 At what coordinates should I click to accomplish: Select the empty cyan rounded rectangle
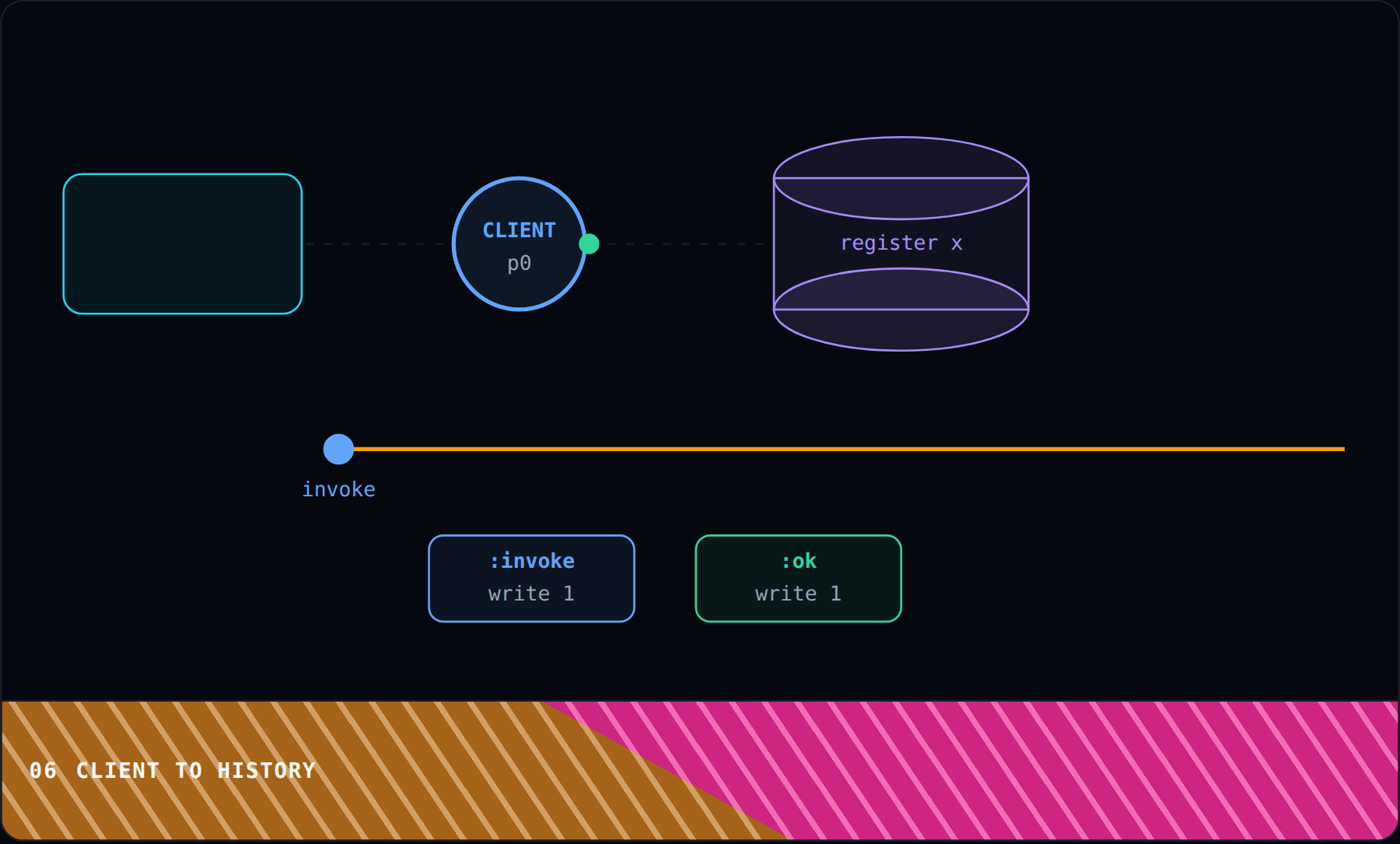[183, 243]
